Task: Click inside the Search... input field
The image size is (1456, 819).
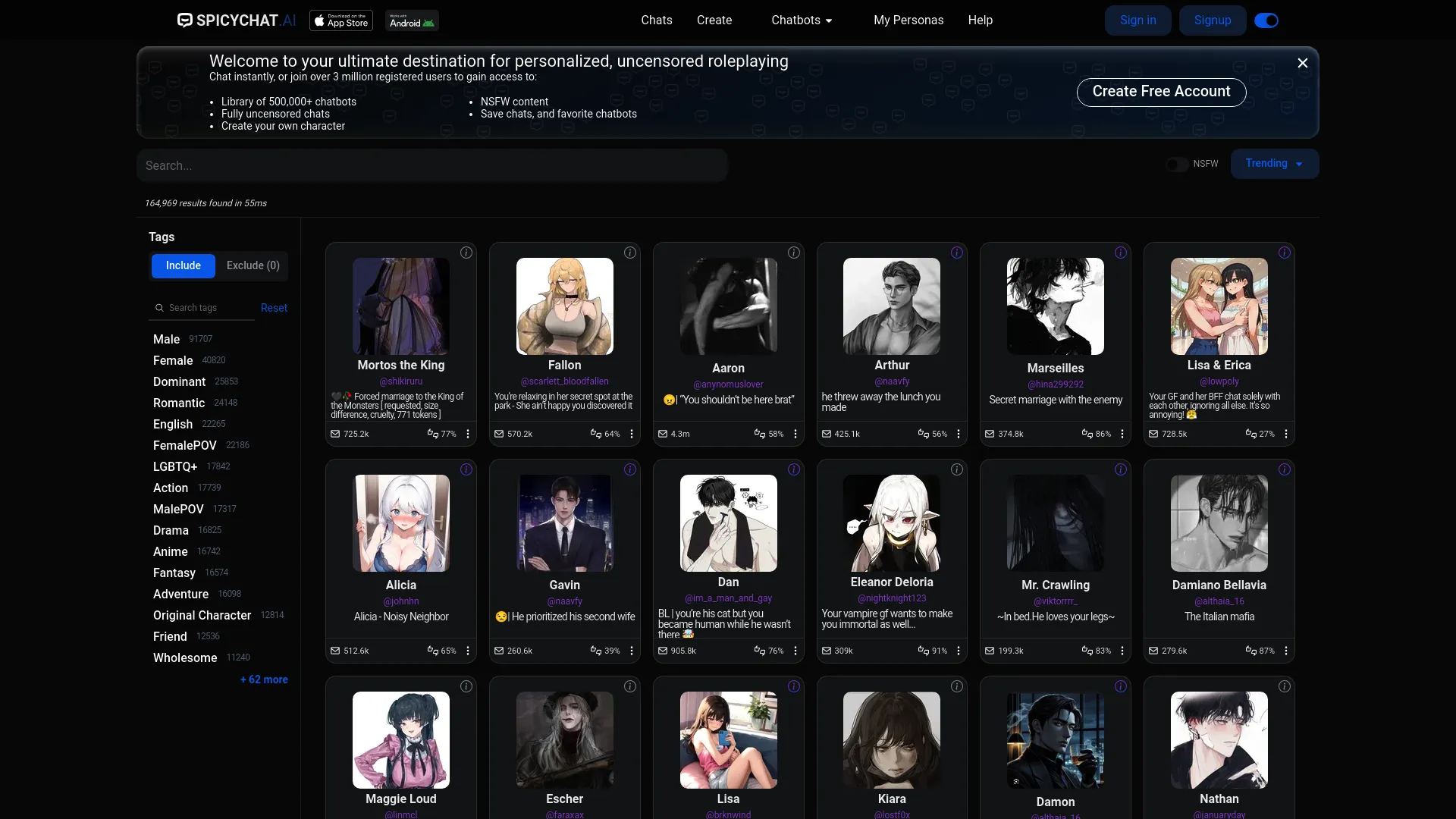Action: (x=432, y=165)
